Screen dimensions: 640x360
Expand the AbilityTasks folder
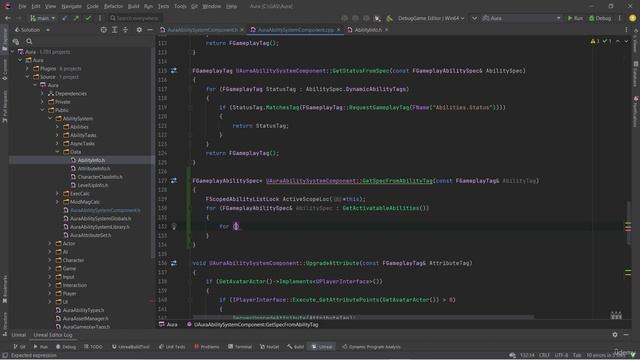click(x=58, y=135)
